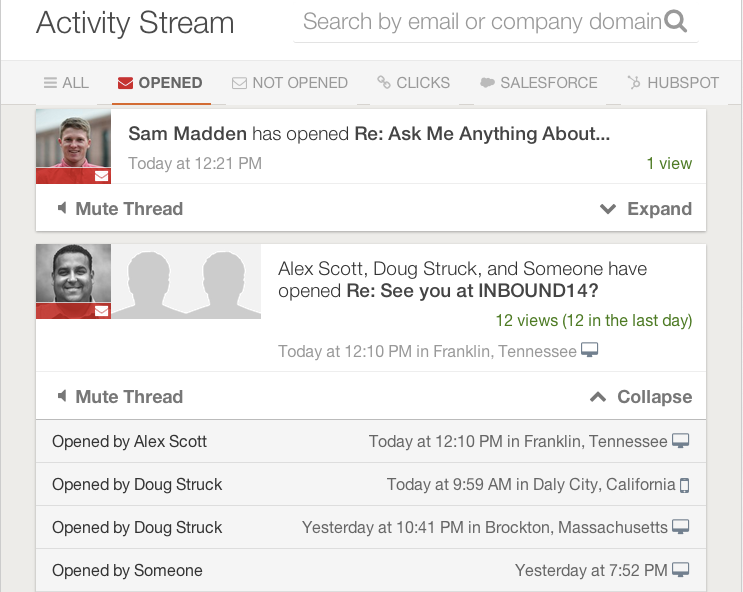Screen dimensions: 743x592
Task: Click the desktop icon in Opened by Someone row
Action: pos(681,570)
